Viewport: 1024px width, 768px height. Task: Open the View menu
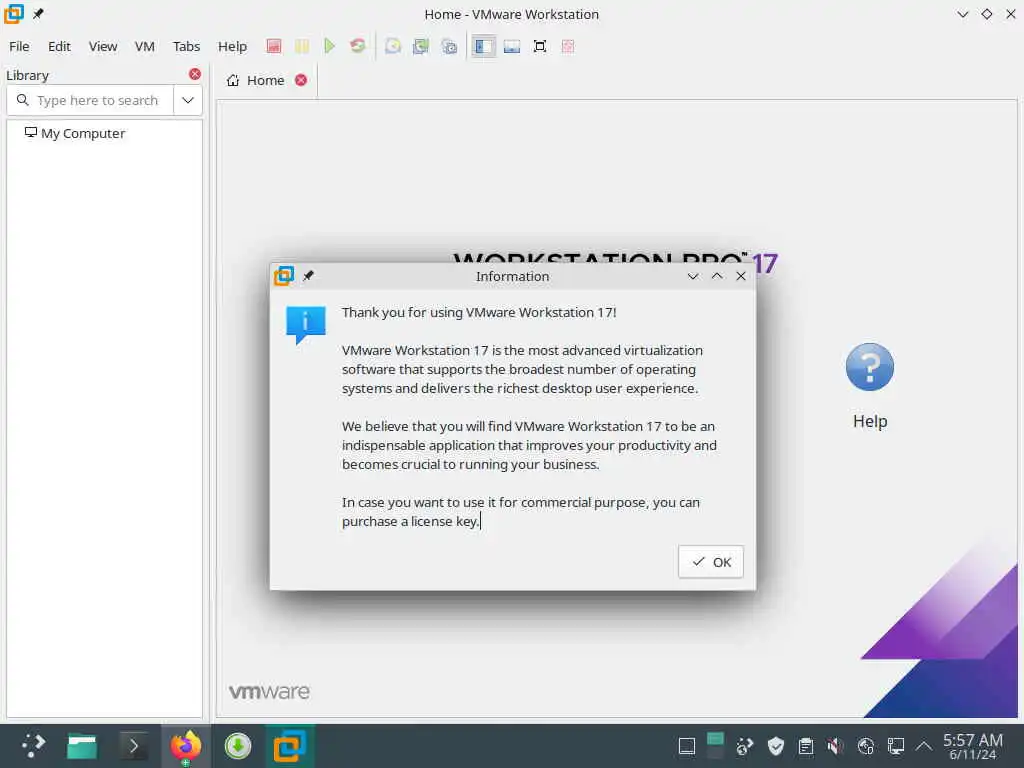click(103, 46)
